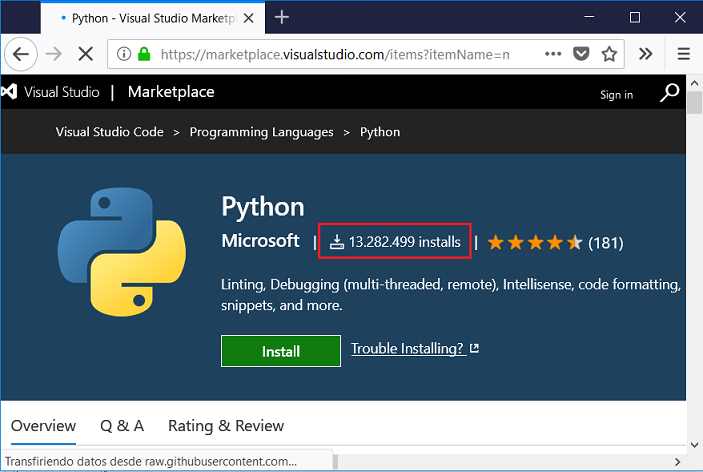
Task: Click the browser forward arrow
Action: (x=54, y=54)
